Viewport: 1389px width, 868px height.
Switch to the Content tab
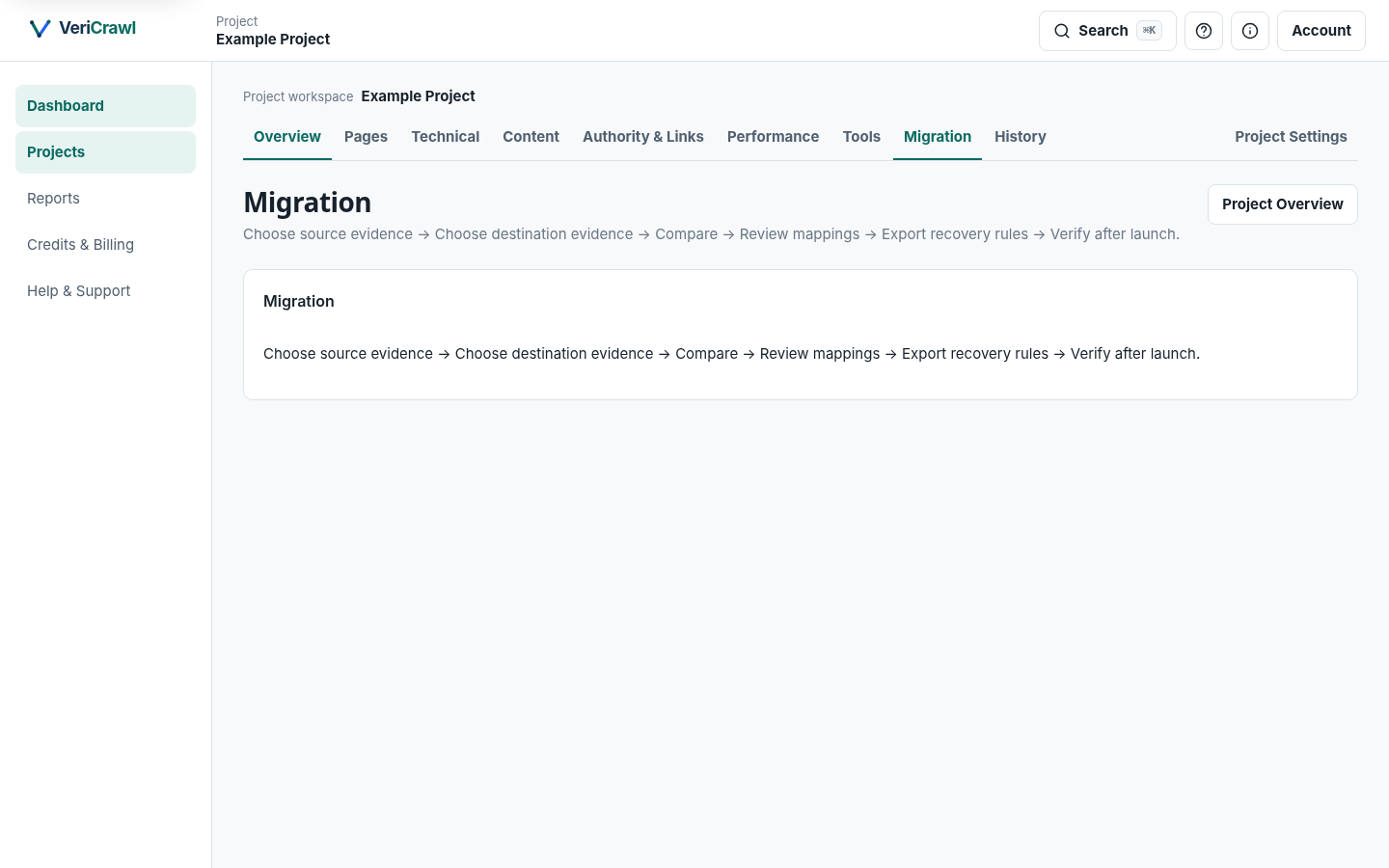pyautogui.click(x=531, y=137)
